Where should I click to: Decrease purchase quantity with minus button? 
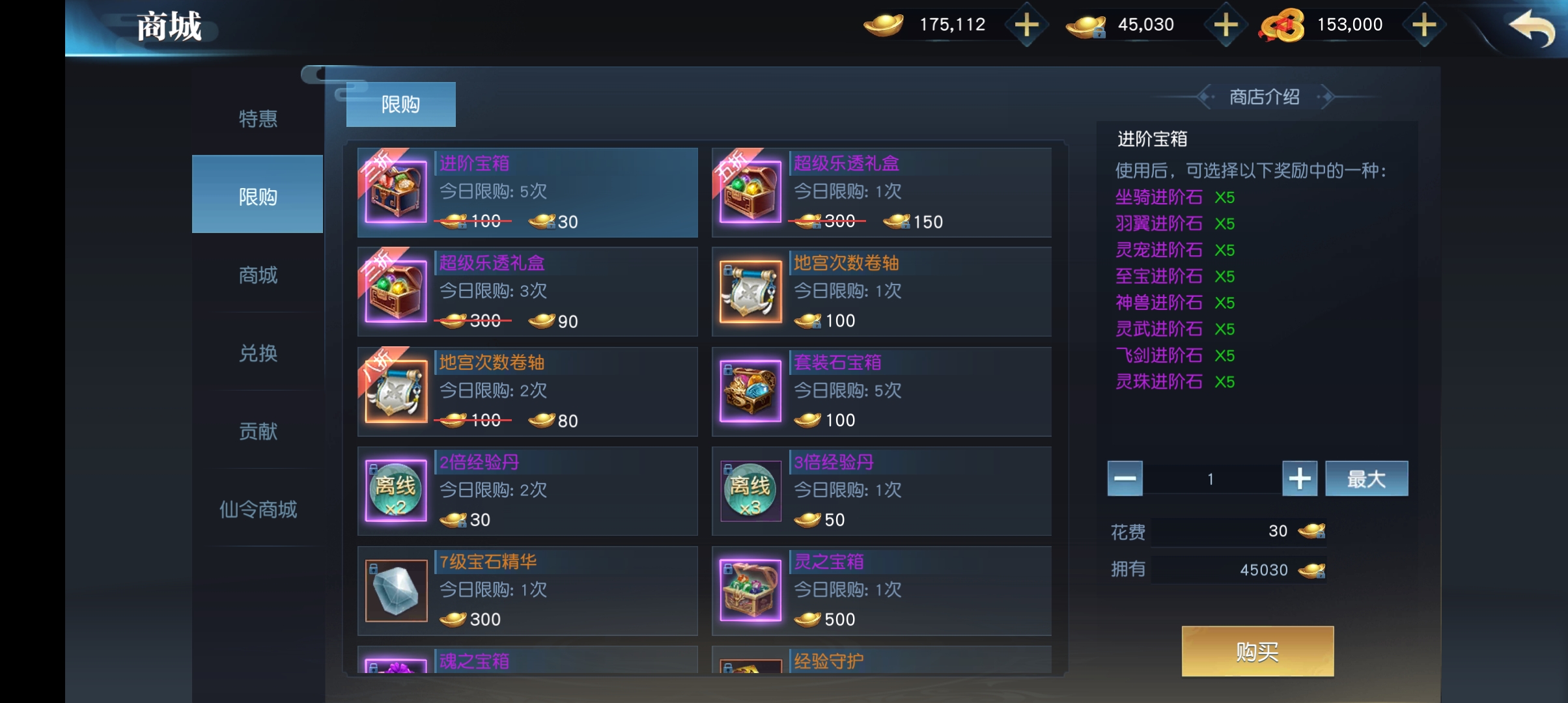coord(1125,478)
